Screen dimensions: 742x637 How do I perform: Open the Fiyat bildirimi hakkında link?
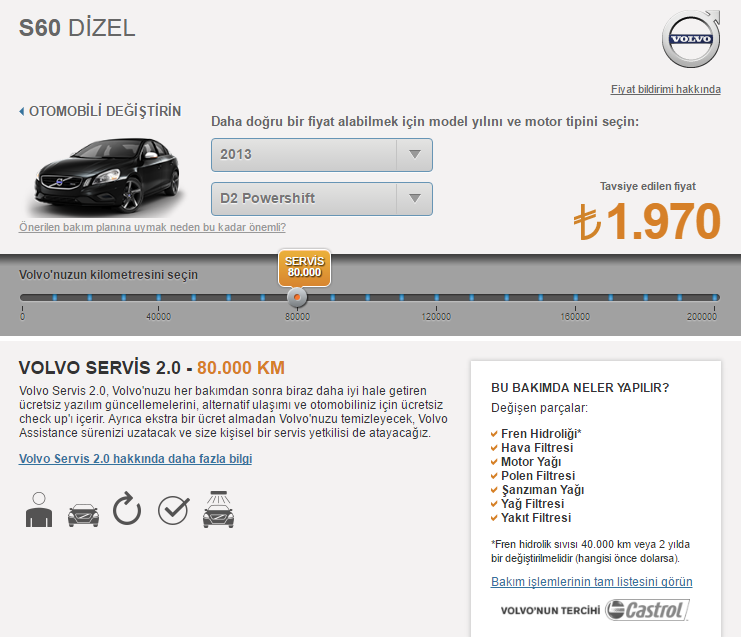[665, 89]
